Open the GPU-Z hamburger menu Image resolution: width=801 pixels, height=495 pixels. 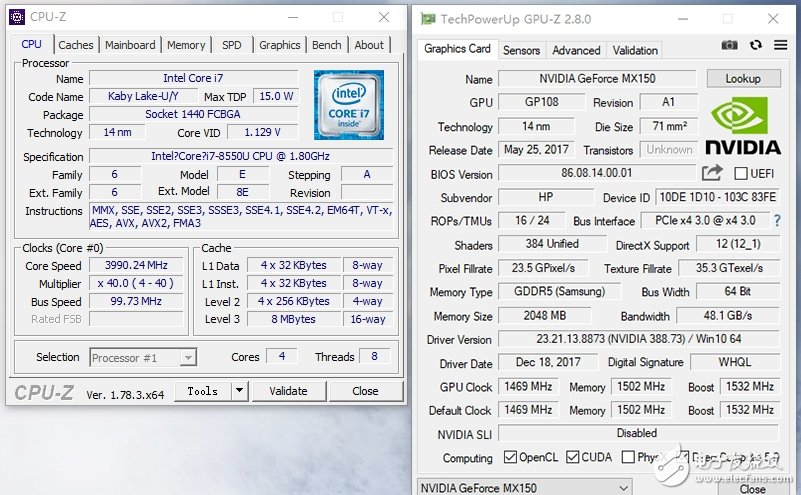[x=780, y=45]
